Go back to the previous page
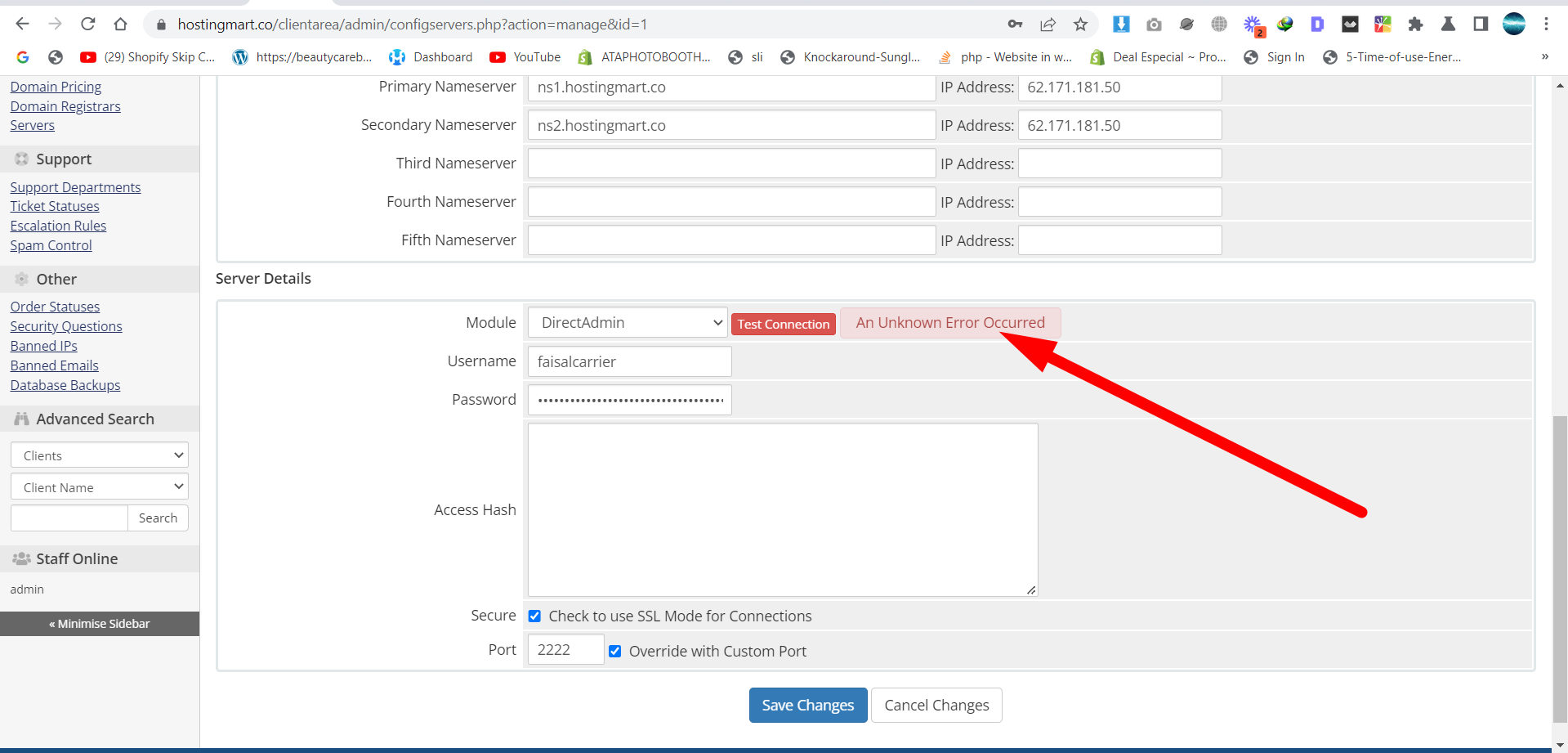Screen dimensions: 1568x753 [x=23, y=25]
